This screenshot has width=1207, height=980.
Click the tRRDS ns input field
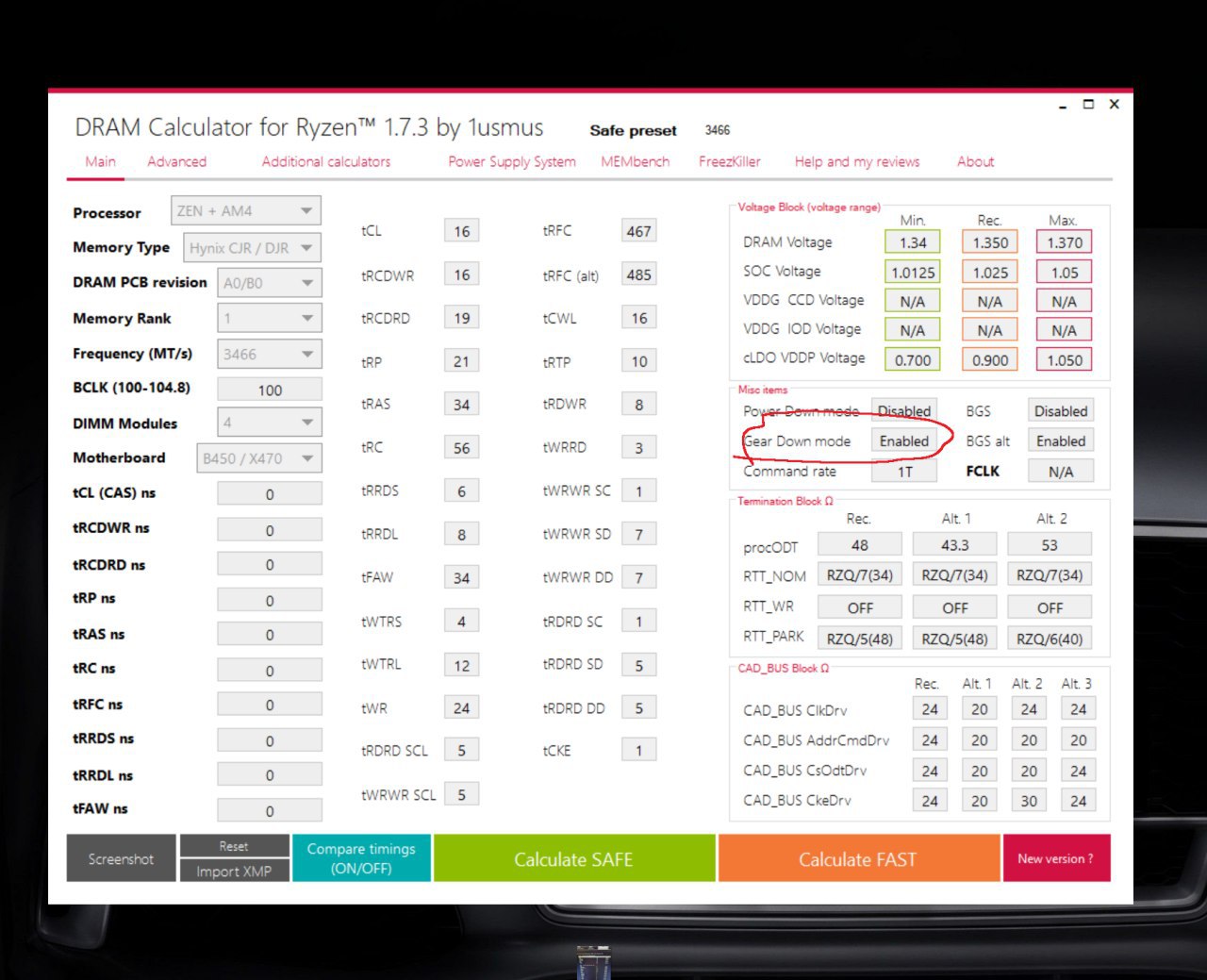tap(270, 740)
